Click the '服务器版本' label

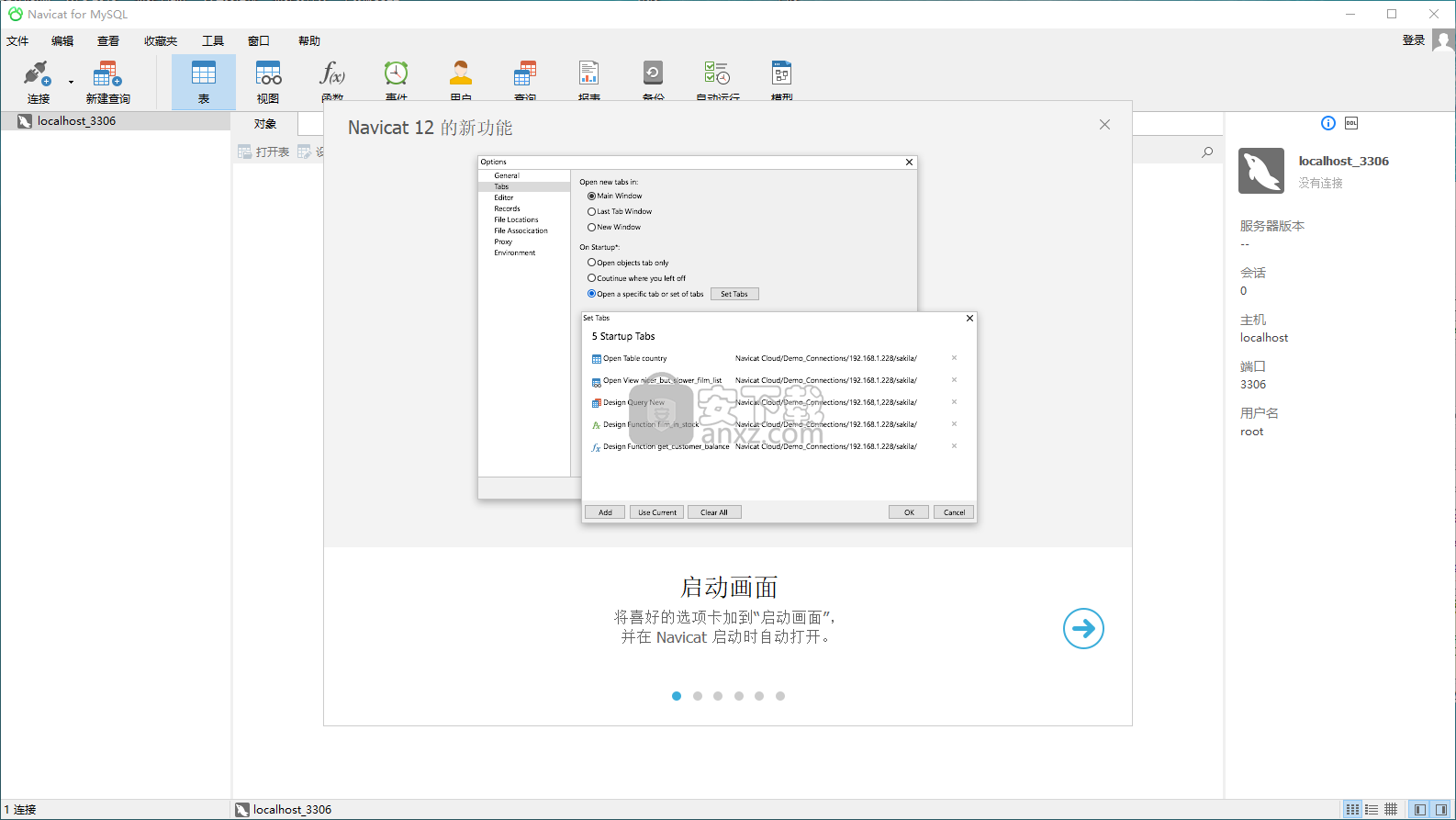tap(1272, 226)
